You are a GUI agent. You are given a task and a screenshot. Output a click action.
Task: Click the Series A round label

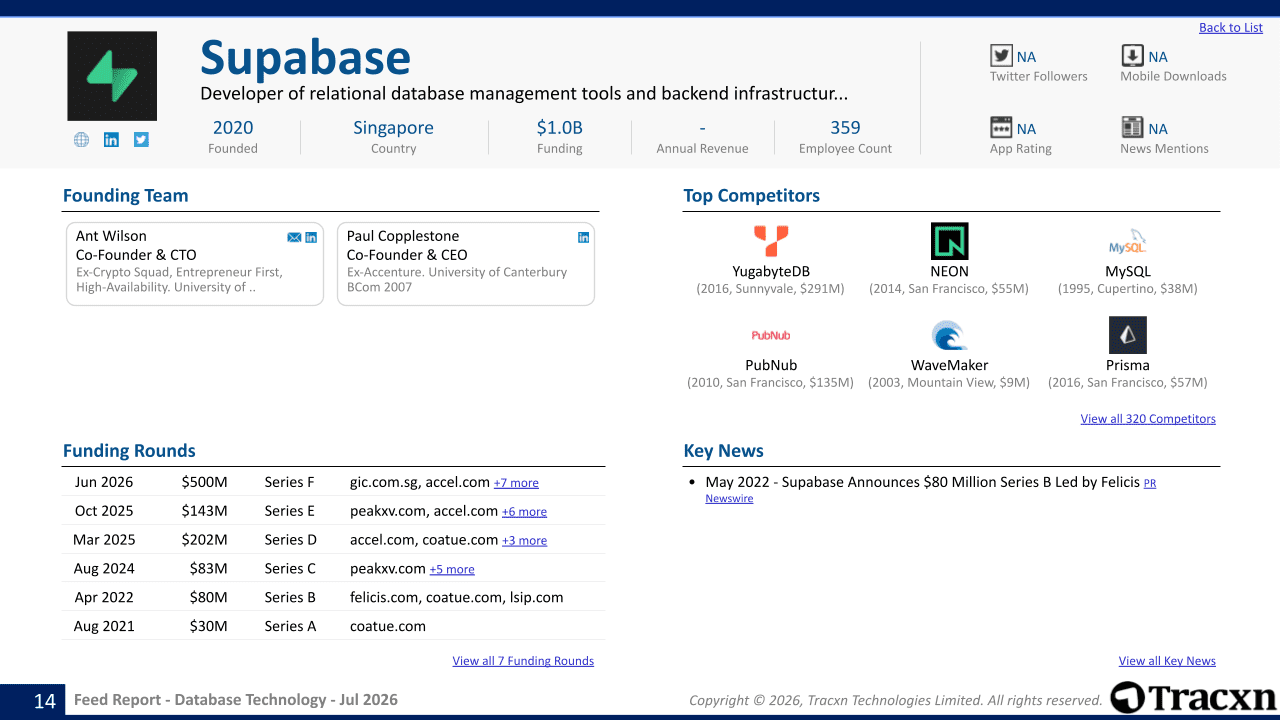click(x=290, y=626)
